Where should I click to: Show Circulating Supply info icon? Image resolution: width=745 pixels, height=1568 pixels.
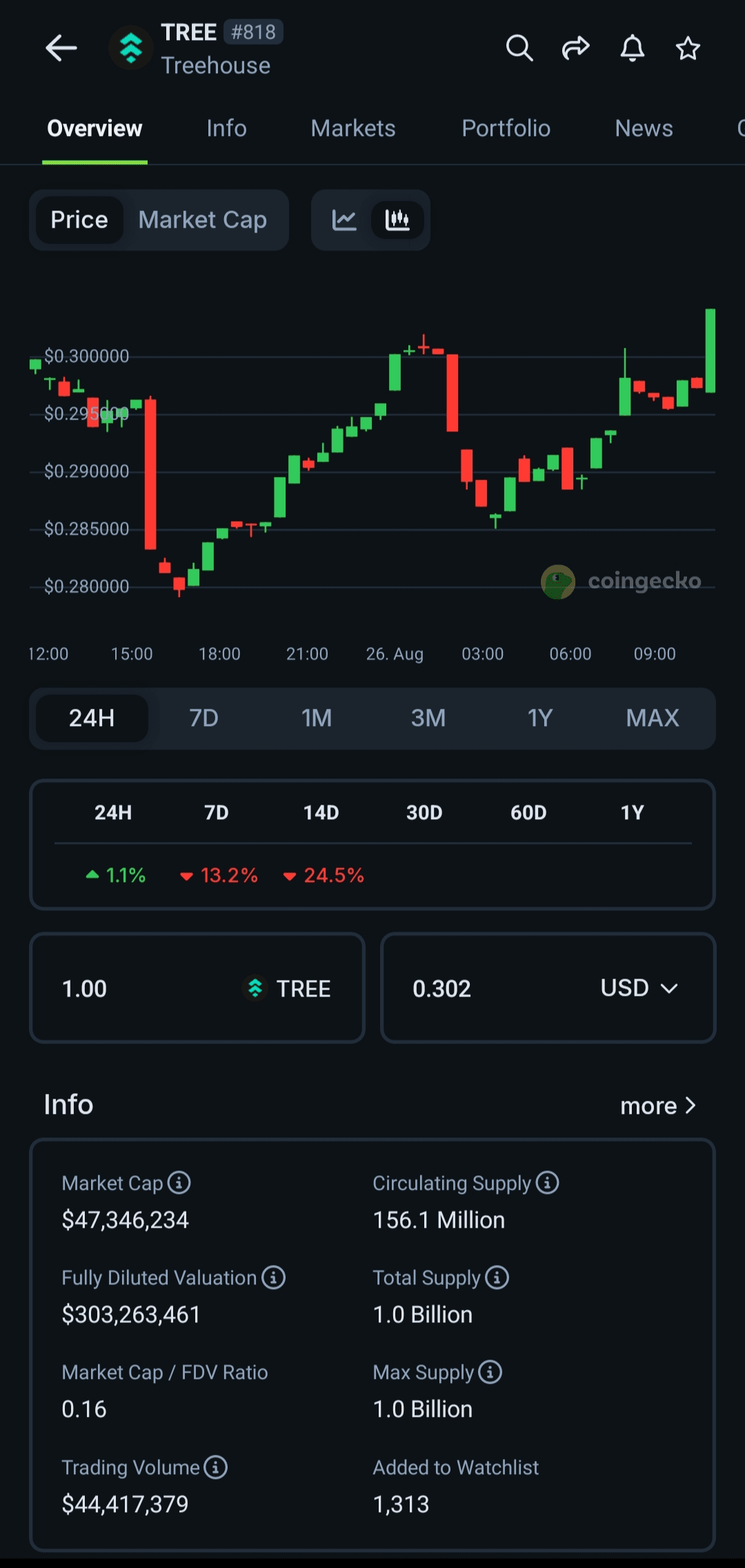point(548,1182)
